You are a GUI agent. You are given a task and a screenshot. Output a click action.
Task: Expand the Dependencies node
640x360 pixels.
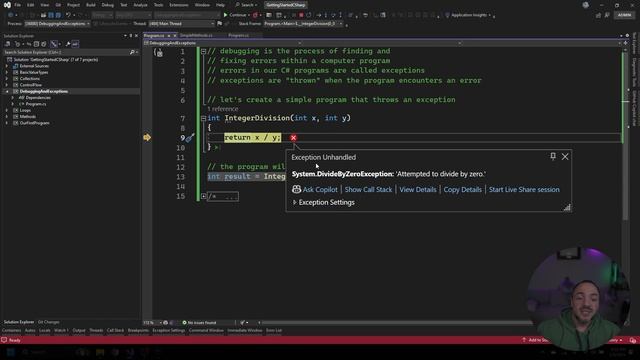(13, 98)
